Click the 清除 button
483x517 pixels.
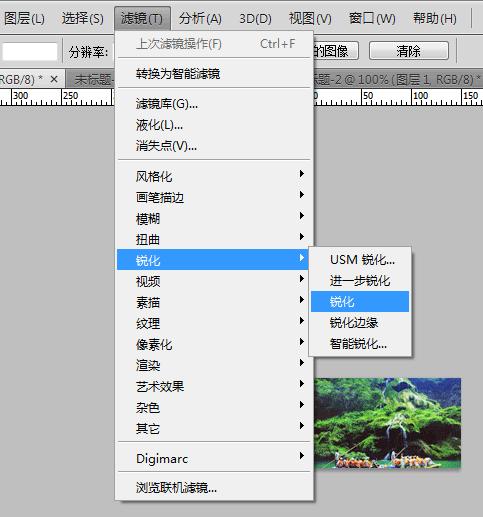(x=409, y=51)
